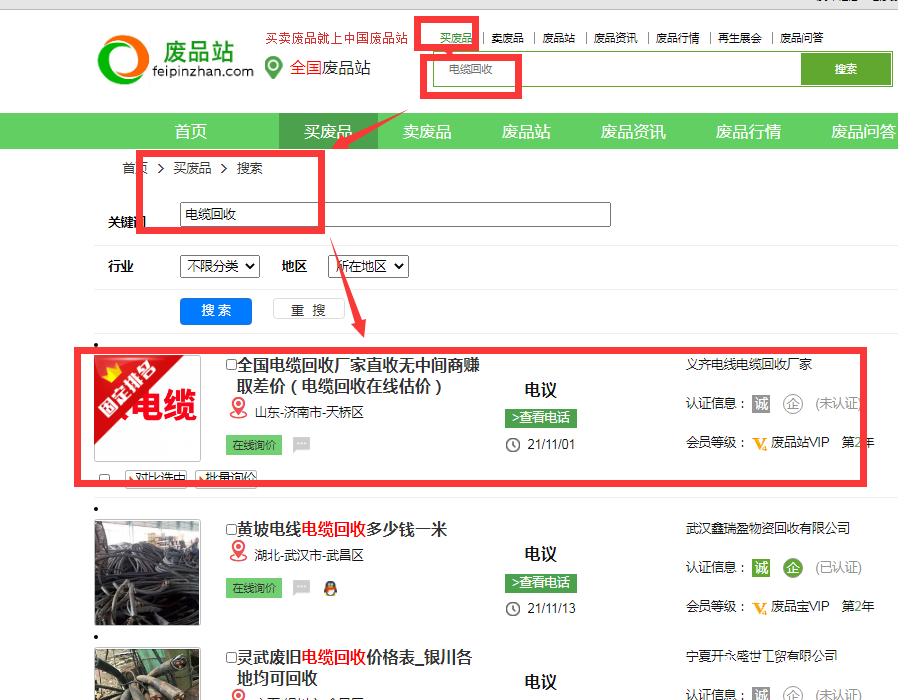Tick the checkbox before 黄陂电线电缆回收多少钱一米
898x700 pixels.
pyautogui.click(x=231, y=529)
